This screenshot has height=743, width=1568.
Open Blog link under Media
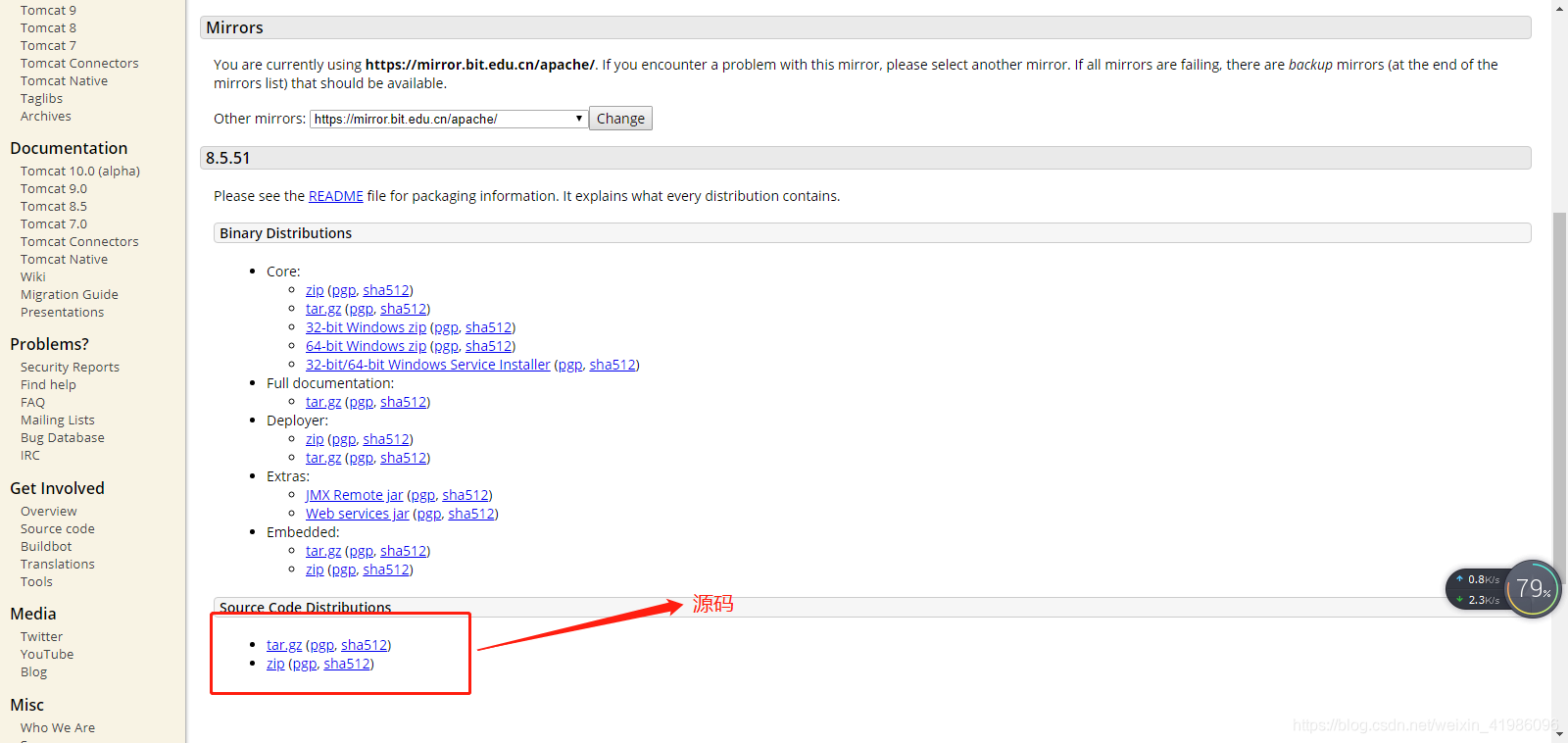tap(33, 672)
